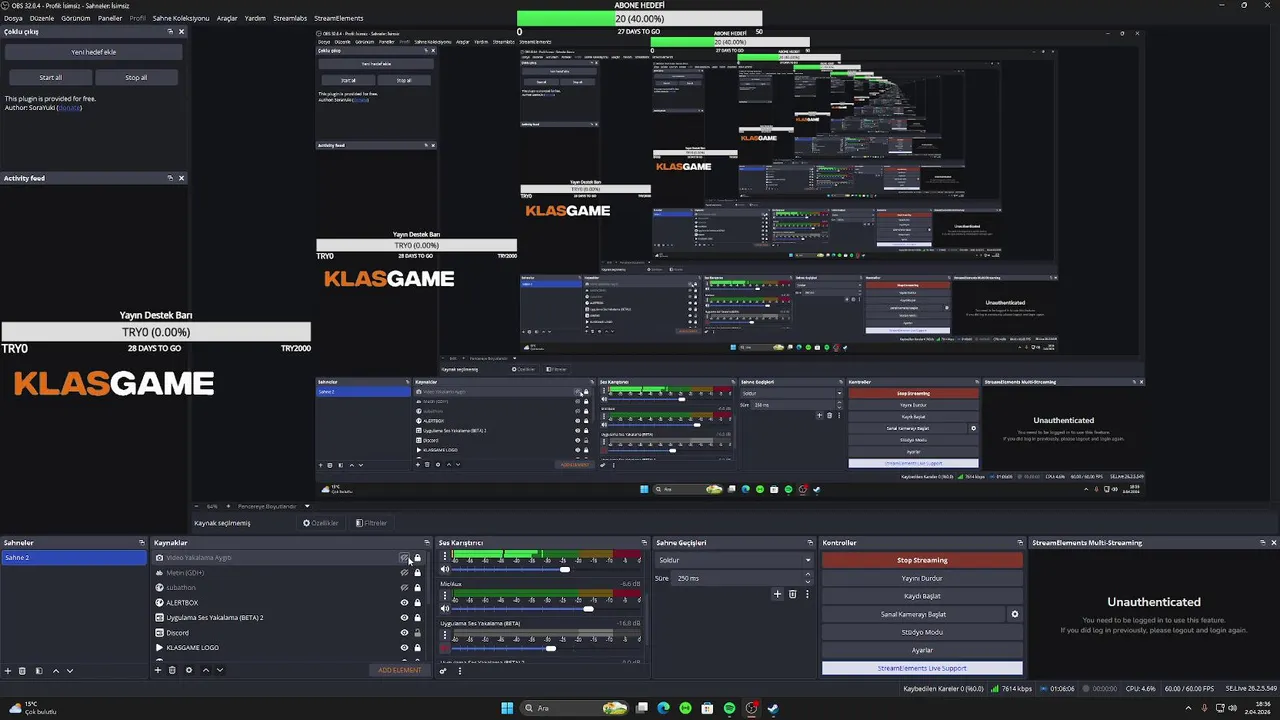Hide the ALERTBOX source
Image resolution: width=1280 pixels, height=720 pixels.
[405, 603]
